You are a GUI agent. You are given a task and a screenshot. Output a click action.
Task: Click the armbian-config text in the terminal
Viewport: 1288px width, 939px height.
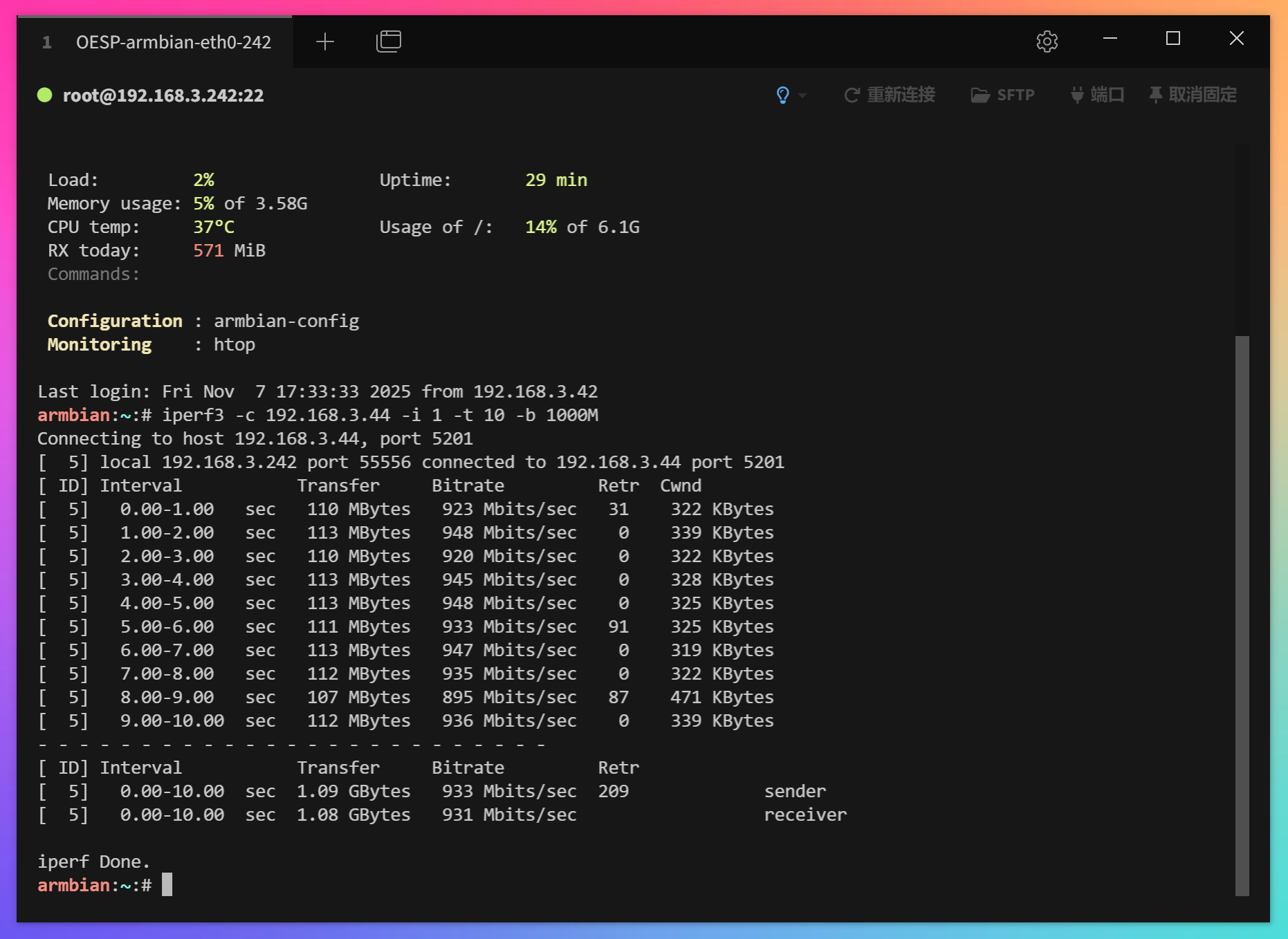pos(286,322)
